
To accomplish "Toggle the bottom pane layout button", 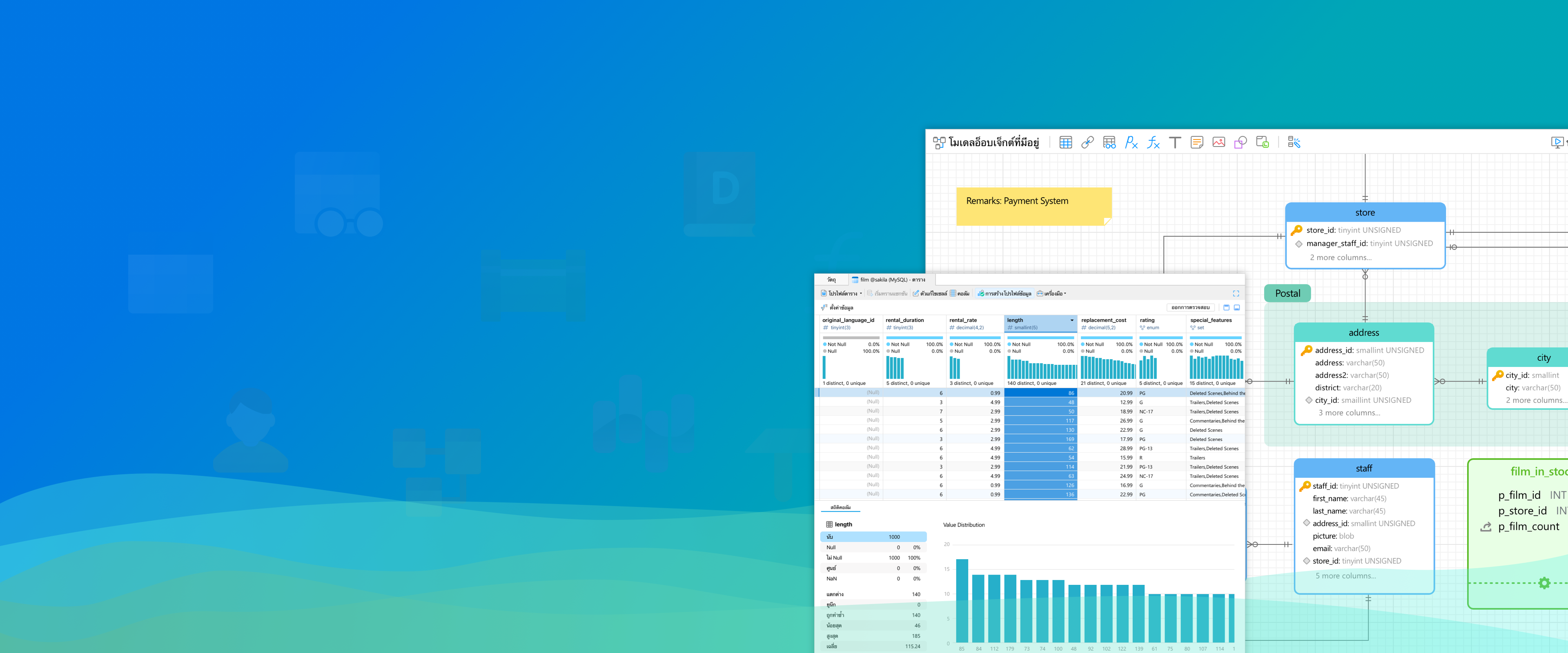I will (x=1237, y=307).
